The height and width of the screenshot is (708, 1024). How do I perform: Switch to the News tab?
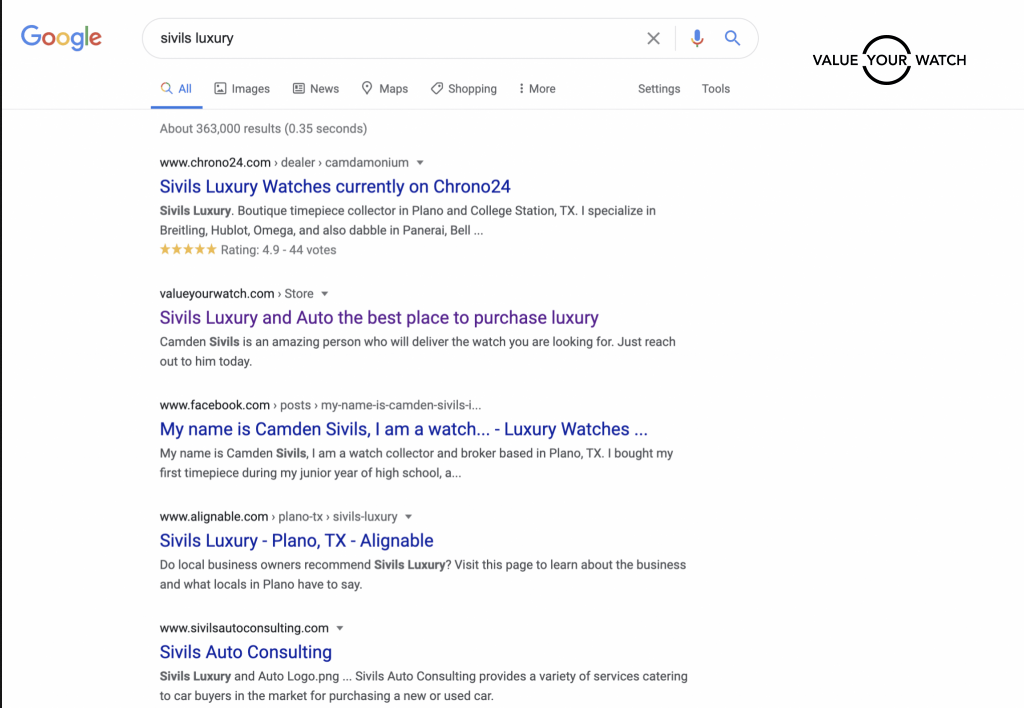[x=315, y=89]
